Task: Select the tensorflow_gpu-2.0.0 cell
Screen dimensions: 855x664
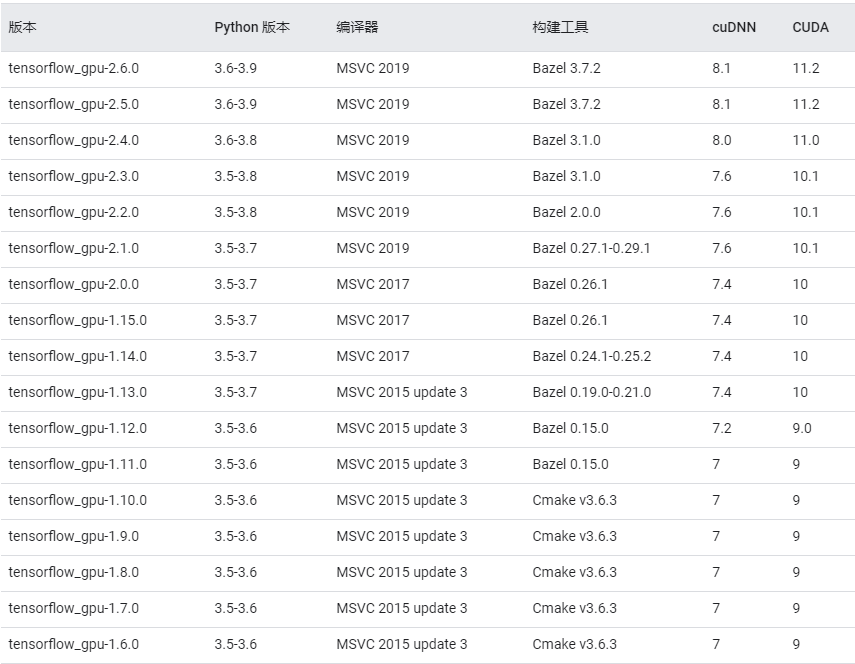Action: pos(74,285)
